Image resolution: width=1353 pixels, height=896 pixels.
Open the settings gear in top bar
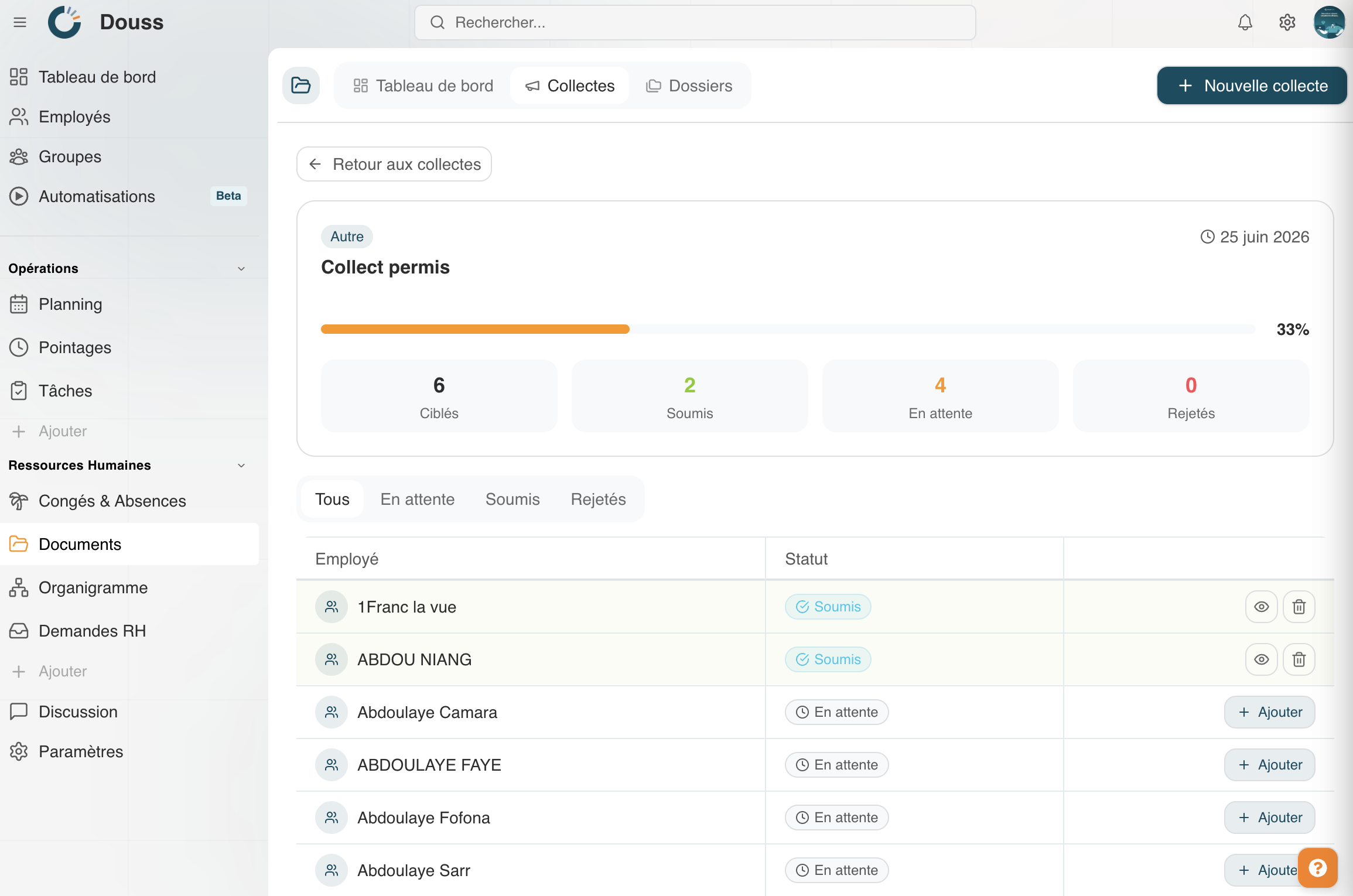click(1287, 22)
